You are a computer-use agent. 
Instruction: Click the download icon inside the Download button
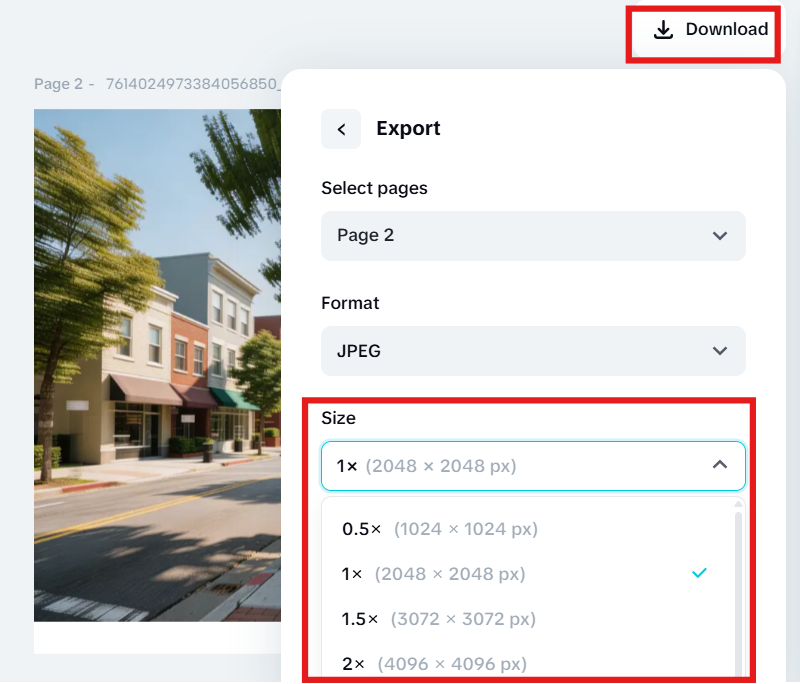tap(662, 30)
